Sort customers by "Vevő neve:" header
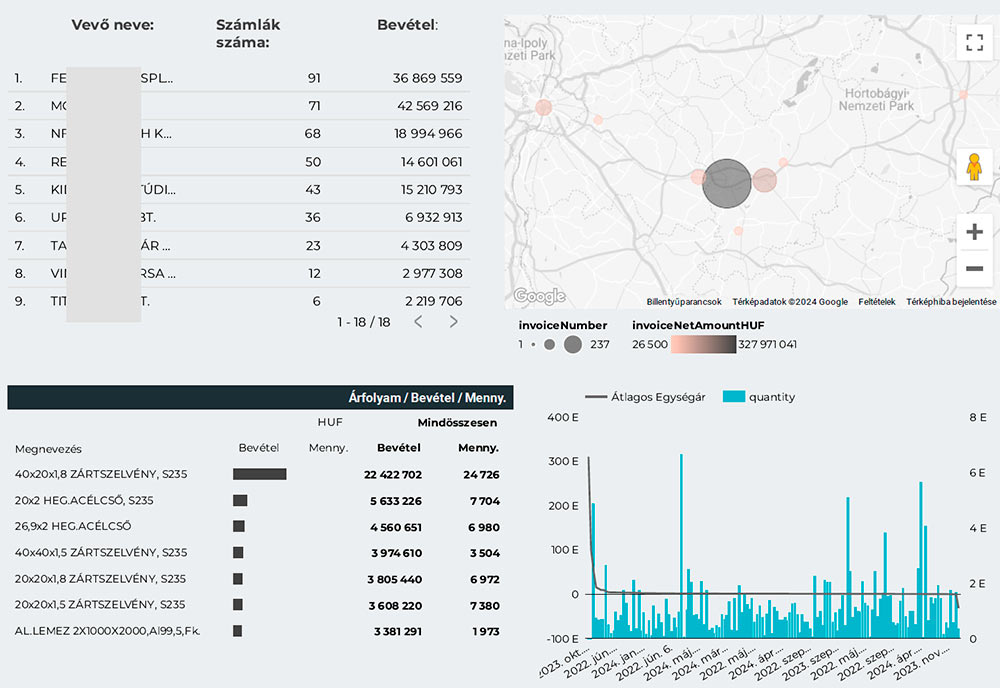Screen dimensions: 1000x688 (x=113, y=25)
